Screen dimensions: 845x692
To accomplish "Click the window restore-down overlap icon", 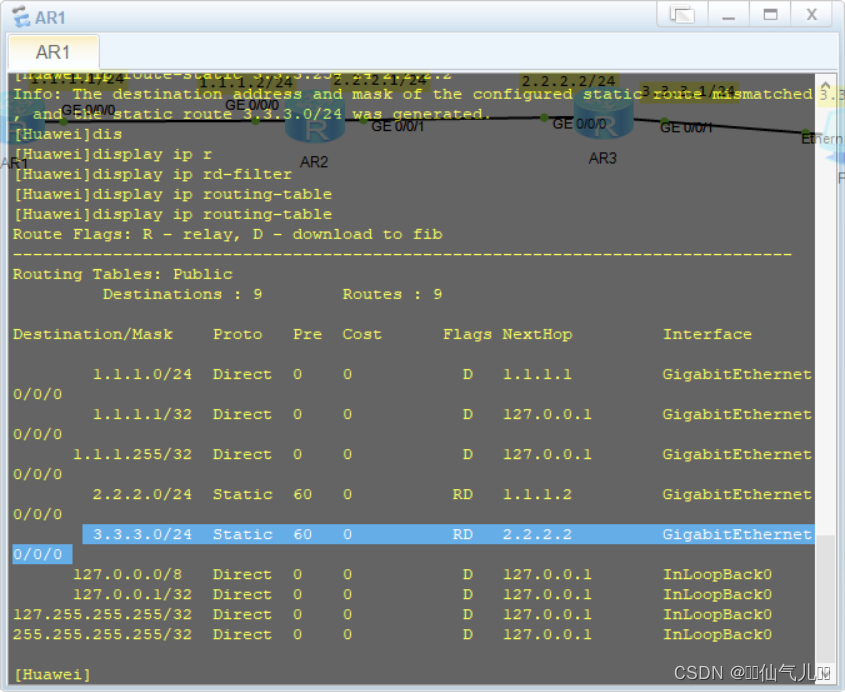I will [x=682, y=15].
